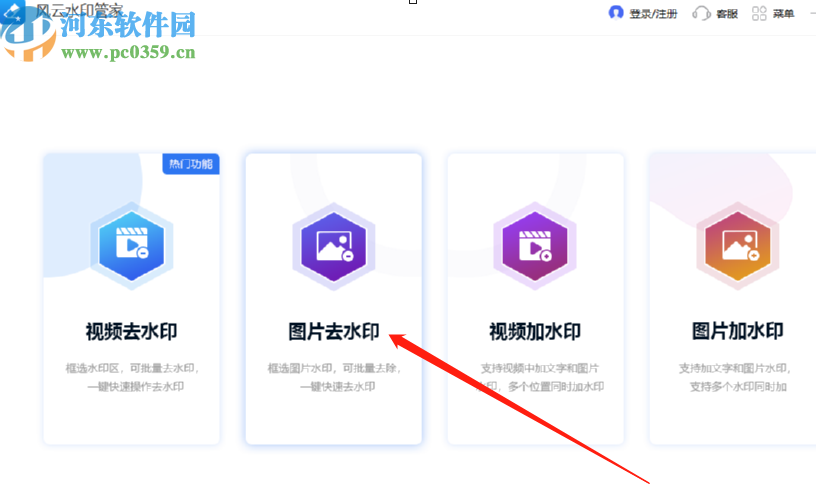Viewport: 816px width, 490px height.
Task: Open 登录/注册 login link
Action: 653,14
